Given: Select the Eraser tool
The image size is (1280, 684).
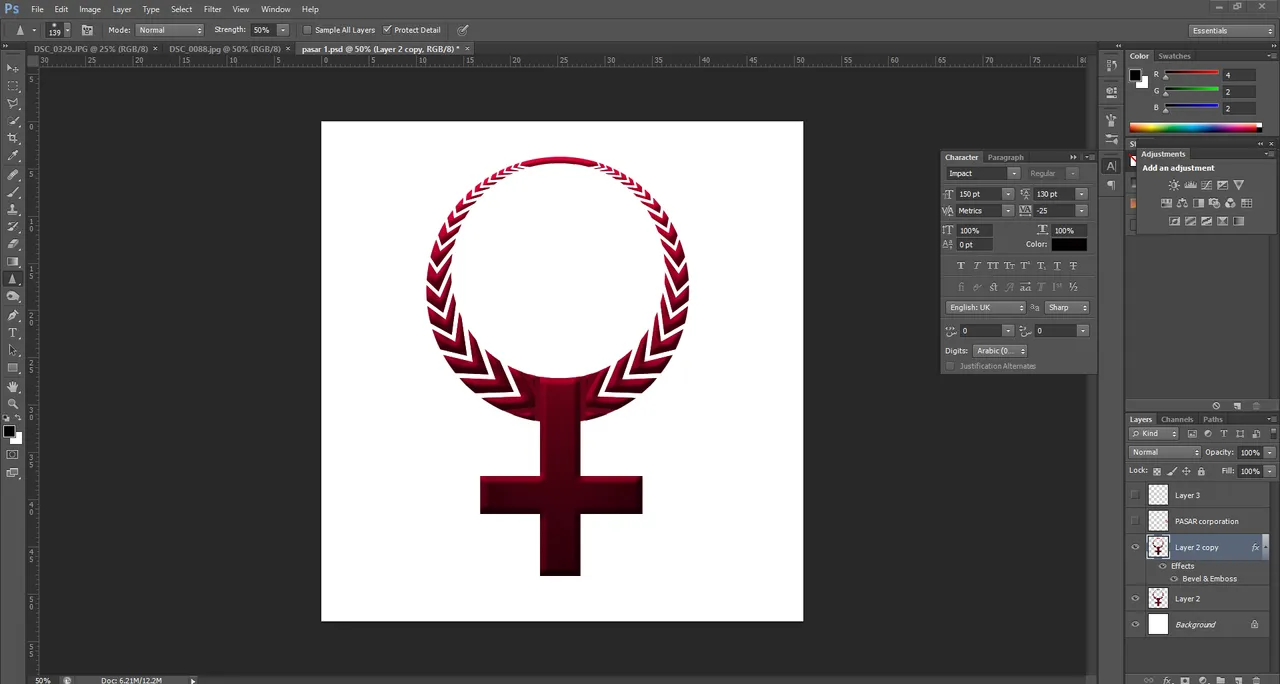Looking at the screenshot, I should [x=13, y=244].
